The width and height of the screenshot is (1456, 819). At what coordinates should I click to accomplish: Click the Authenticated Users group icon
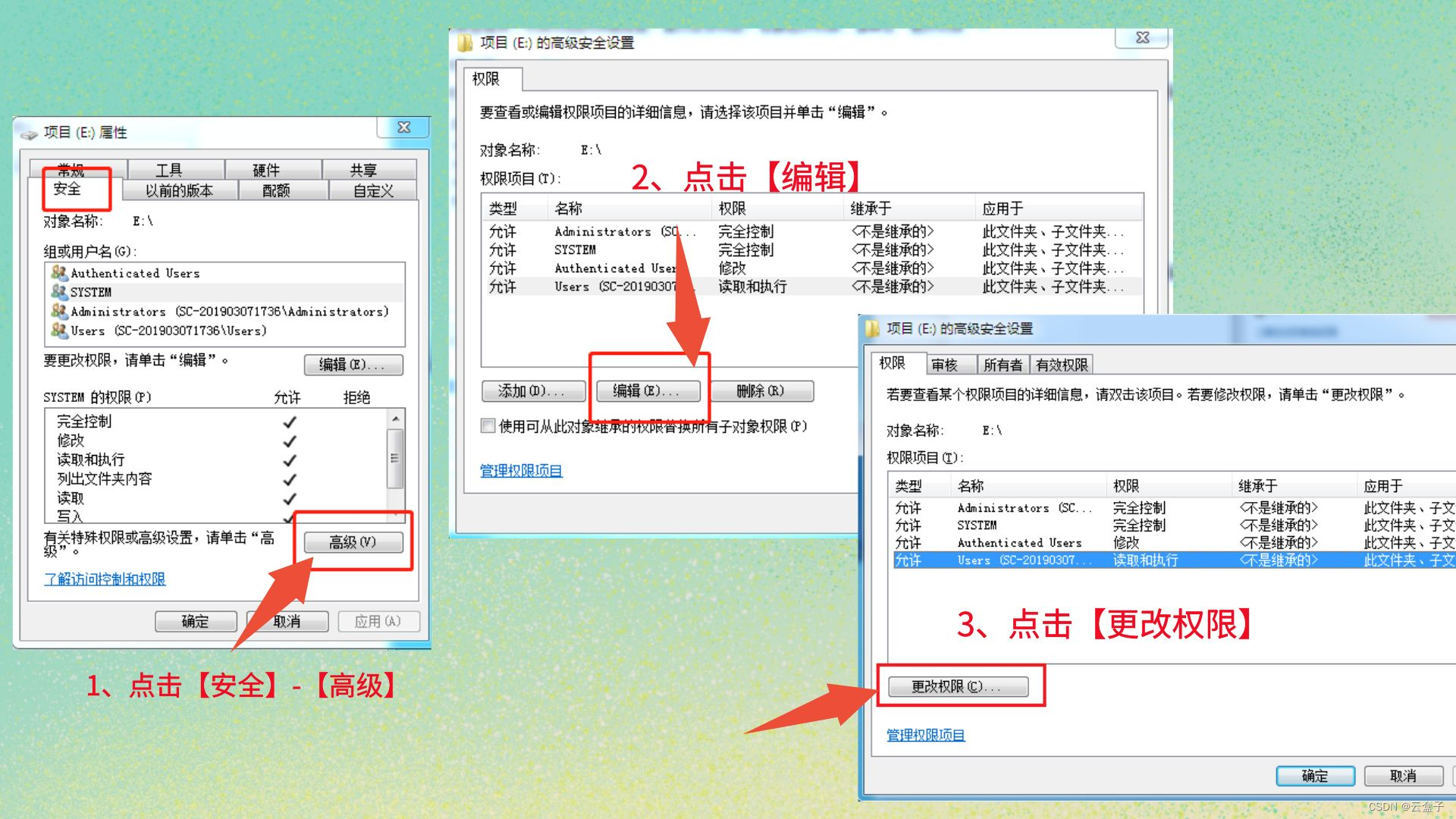click(x=58, y=272)
